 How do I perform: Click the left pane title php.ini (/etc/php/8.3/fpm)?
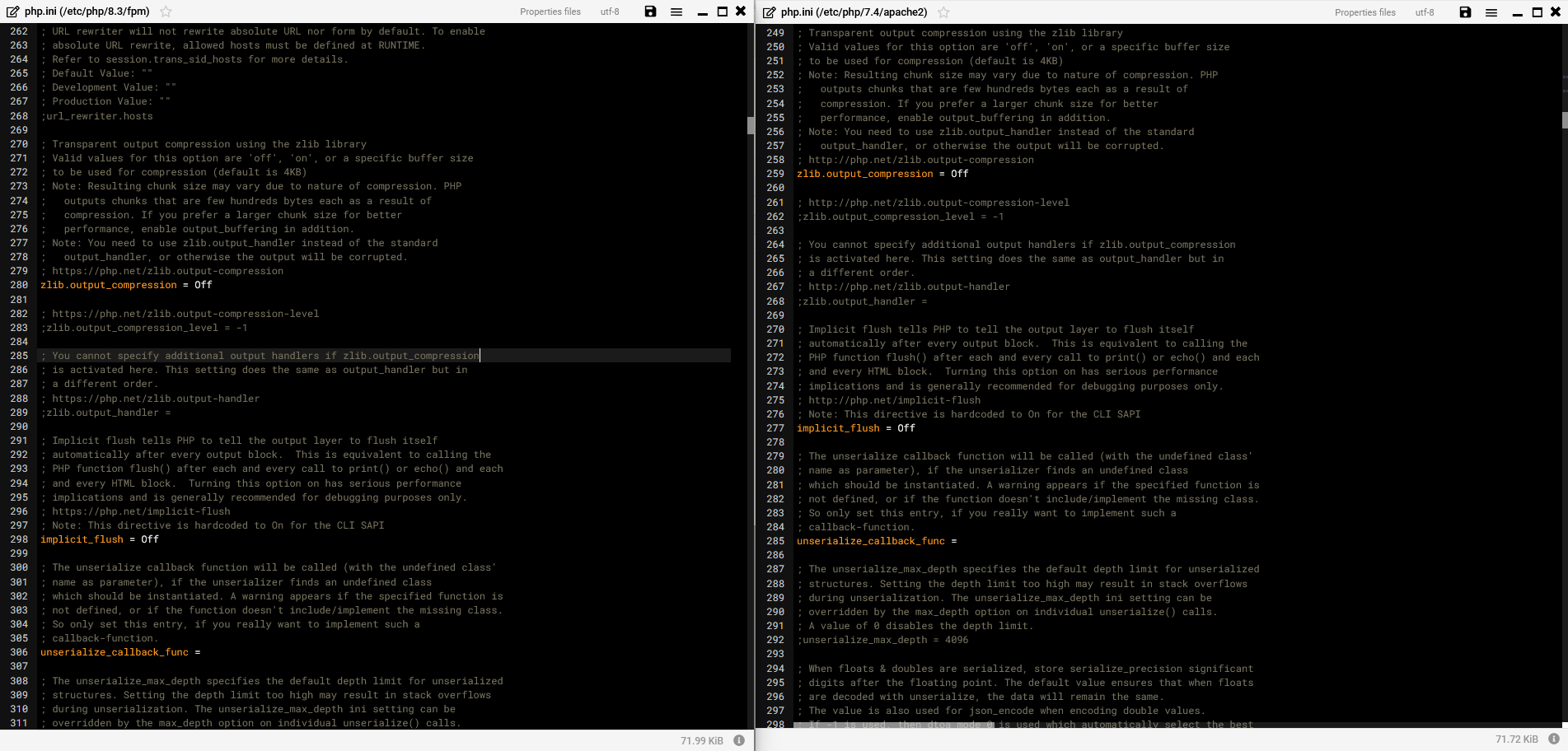point(87,12)
